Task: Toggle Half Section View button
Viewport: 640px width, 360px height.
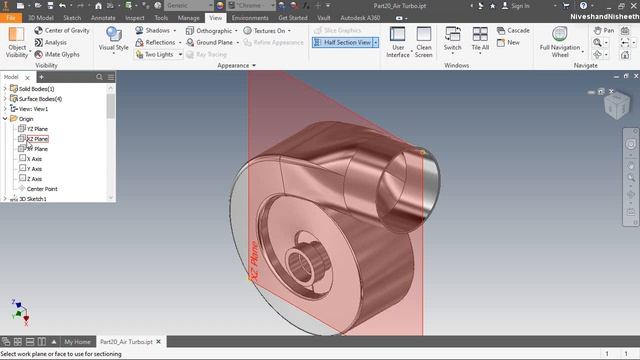Action: (343, 42)
